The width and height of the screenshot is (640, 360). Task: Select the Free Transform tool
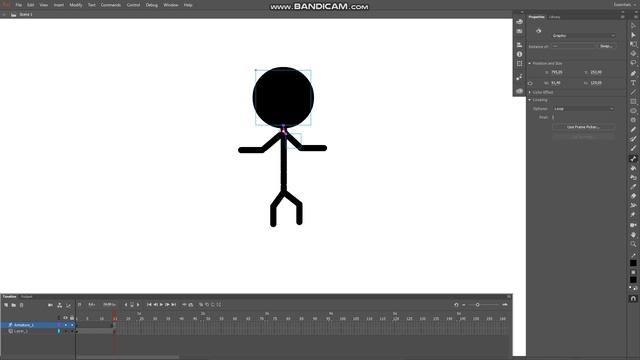click(x=633, y=44)
